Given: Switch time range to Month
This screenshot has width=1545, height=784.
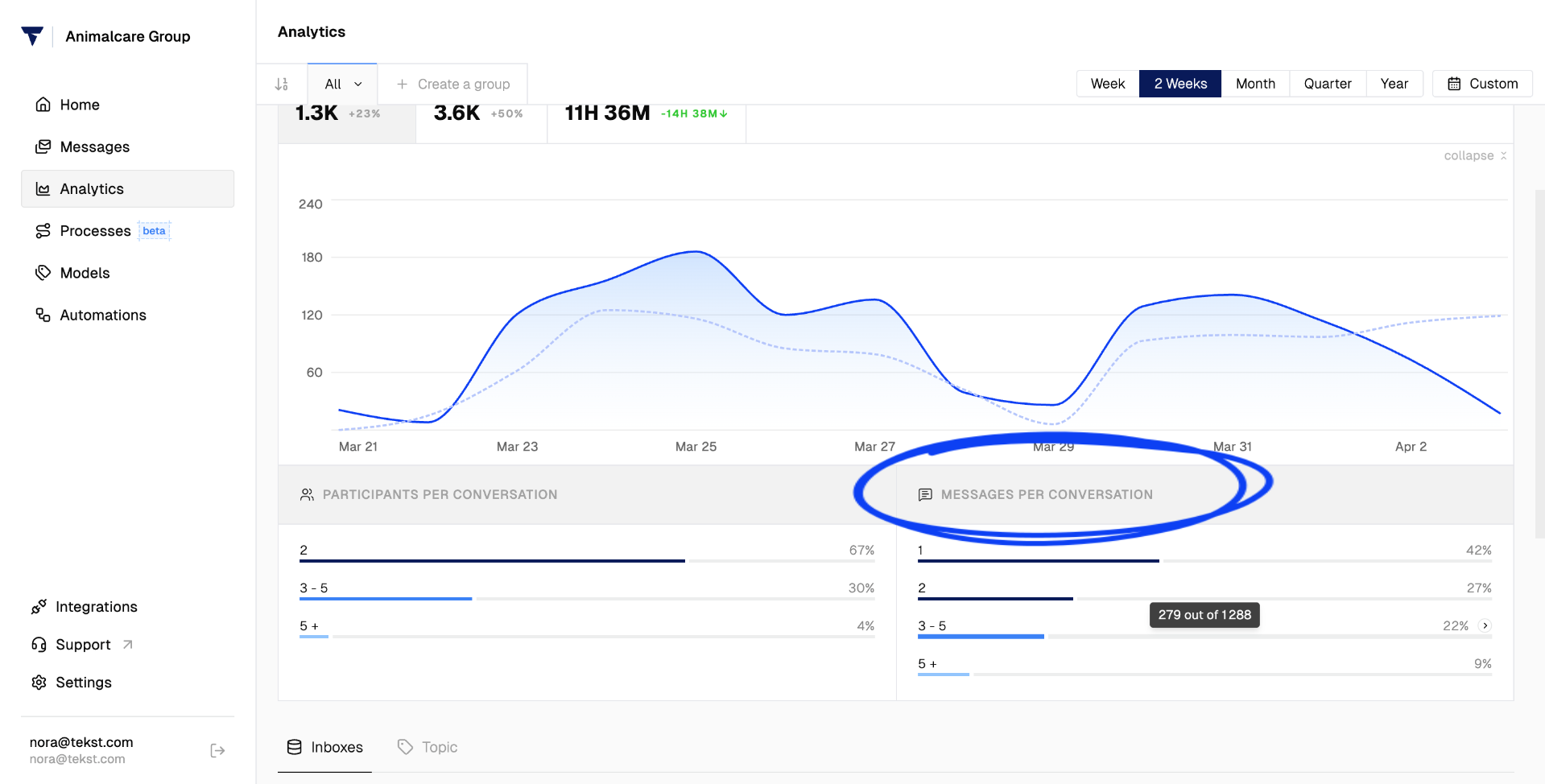Looking at the screenshot, I should tap(1255, 84).
